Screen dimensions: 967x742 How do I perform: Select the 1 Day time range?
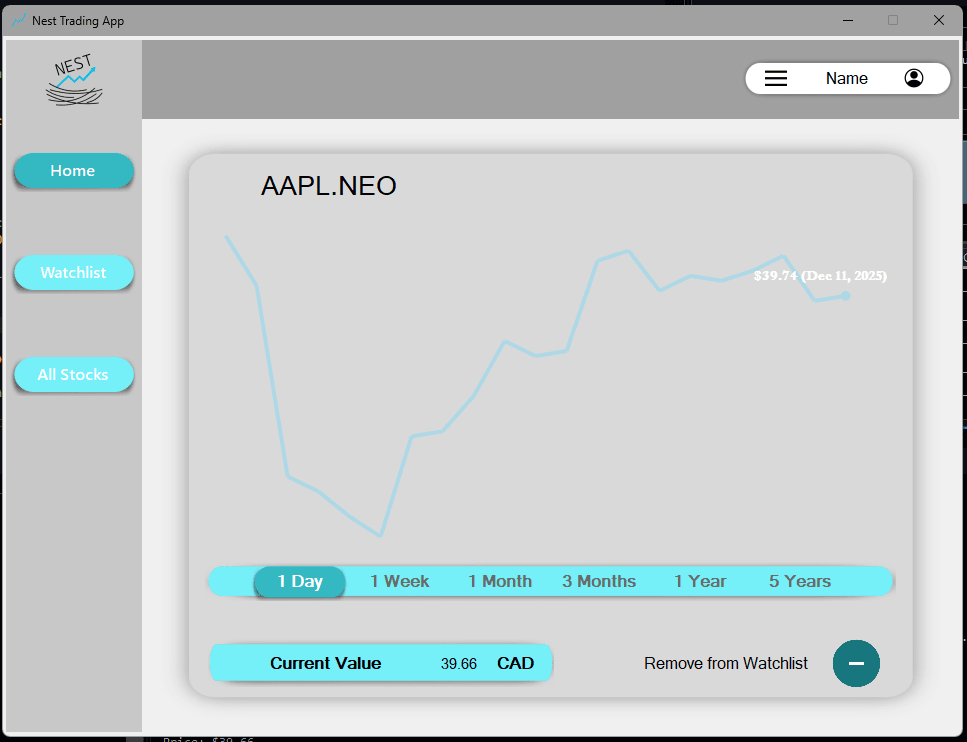pyautogui.click(x=299, y=581)
